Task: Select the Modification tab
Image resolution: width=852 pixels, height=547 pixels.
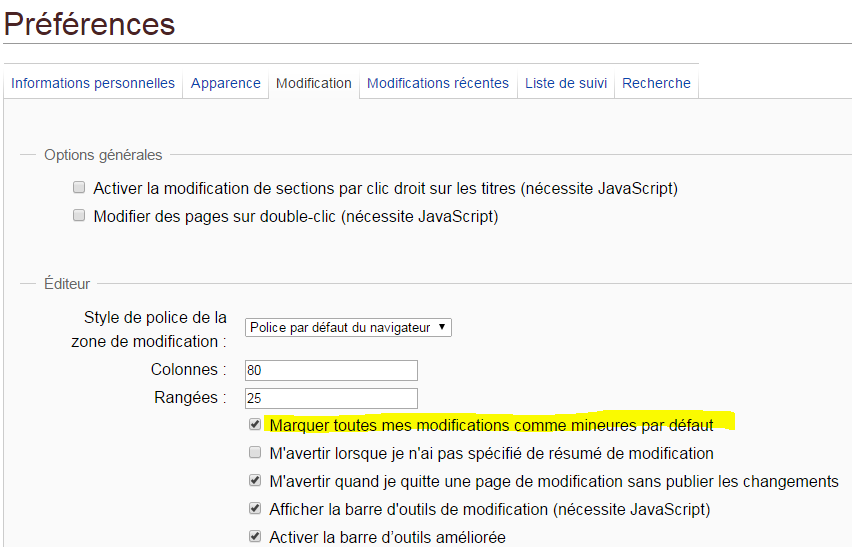Action: click(x=314, y=84)
